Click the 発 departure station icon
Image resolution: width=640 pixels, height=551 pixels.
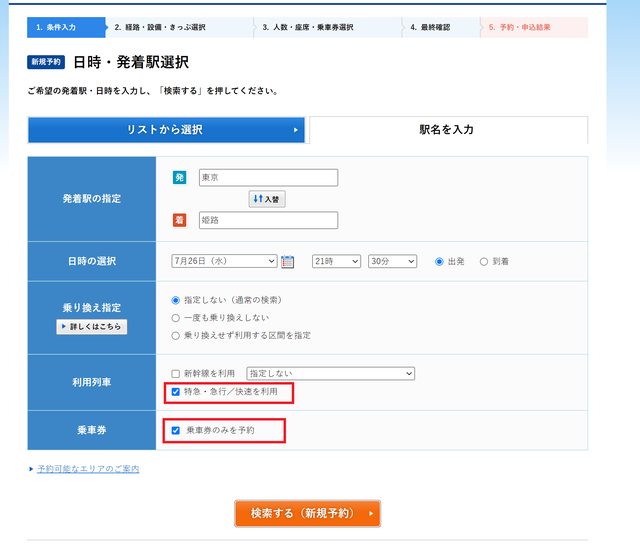coord(180,178)
